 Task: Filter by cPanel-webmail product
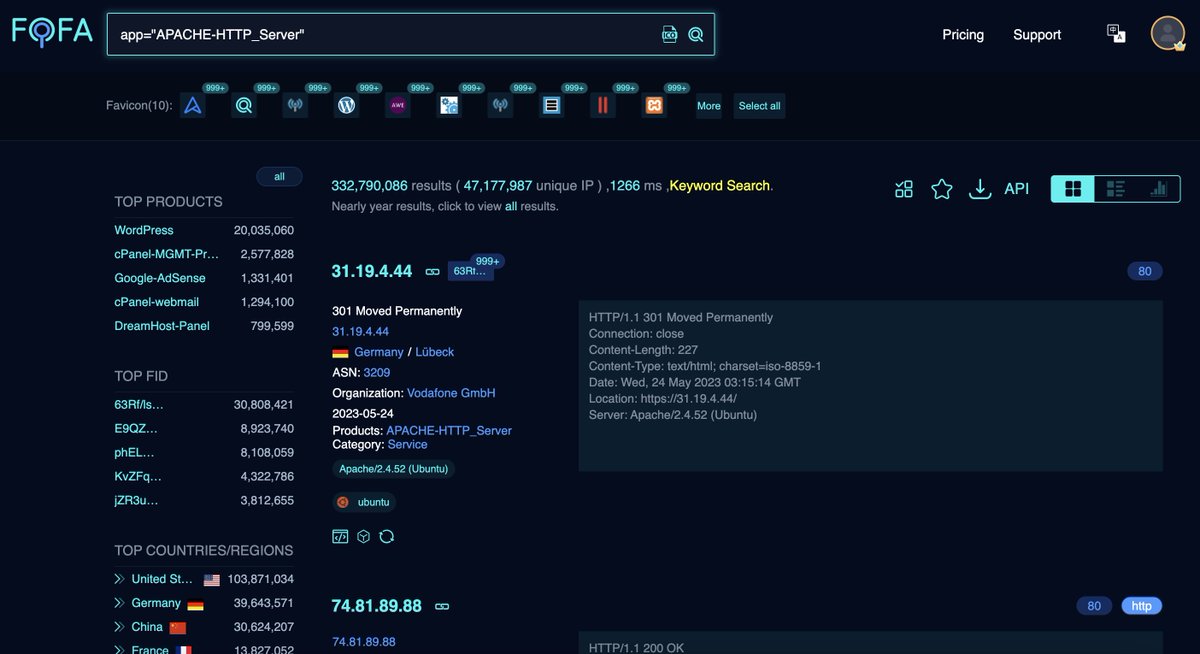click(x=157, y=302)
